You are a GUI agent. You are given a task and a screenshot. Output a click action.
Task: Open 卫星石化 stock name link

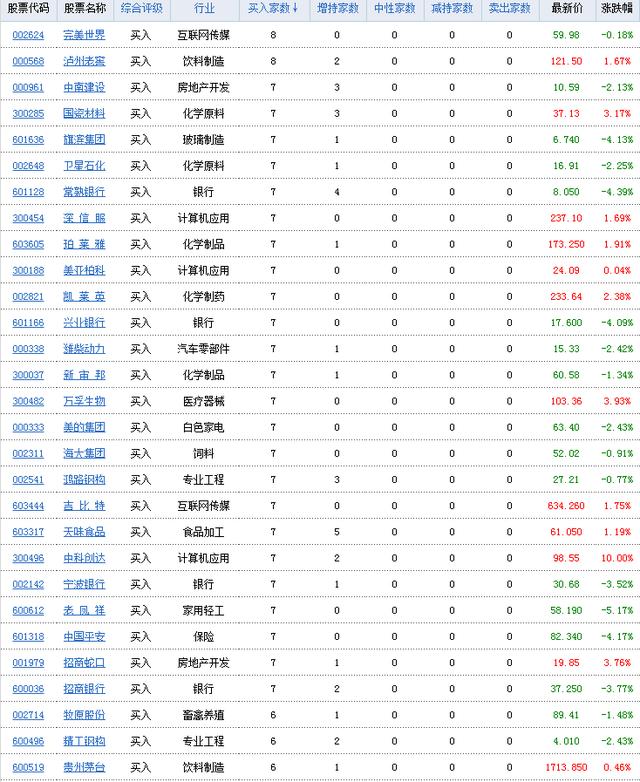point(84,166)
